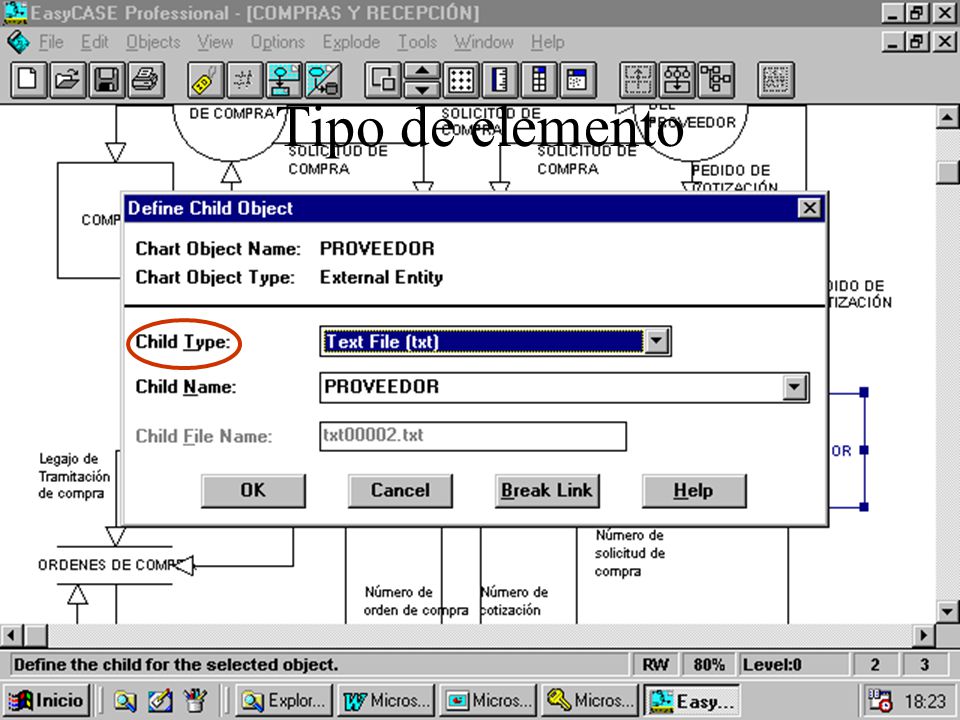960x720 pixels.
Task: Click vertical scrollbar down arrow
Action: (947, 611)
